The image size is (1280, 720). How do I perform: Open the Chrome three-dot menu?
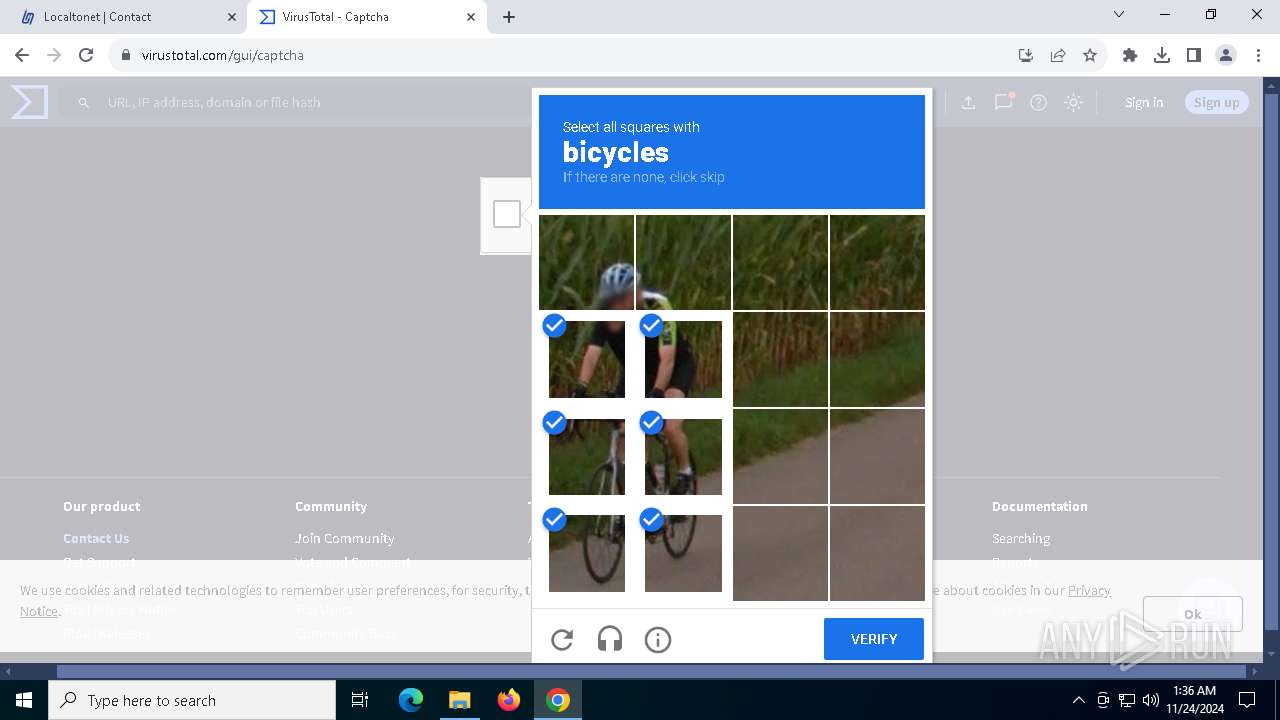pyautogui.click(x=1258, y=55)
